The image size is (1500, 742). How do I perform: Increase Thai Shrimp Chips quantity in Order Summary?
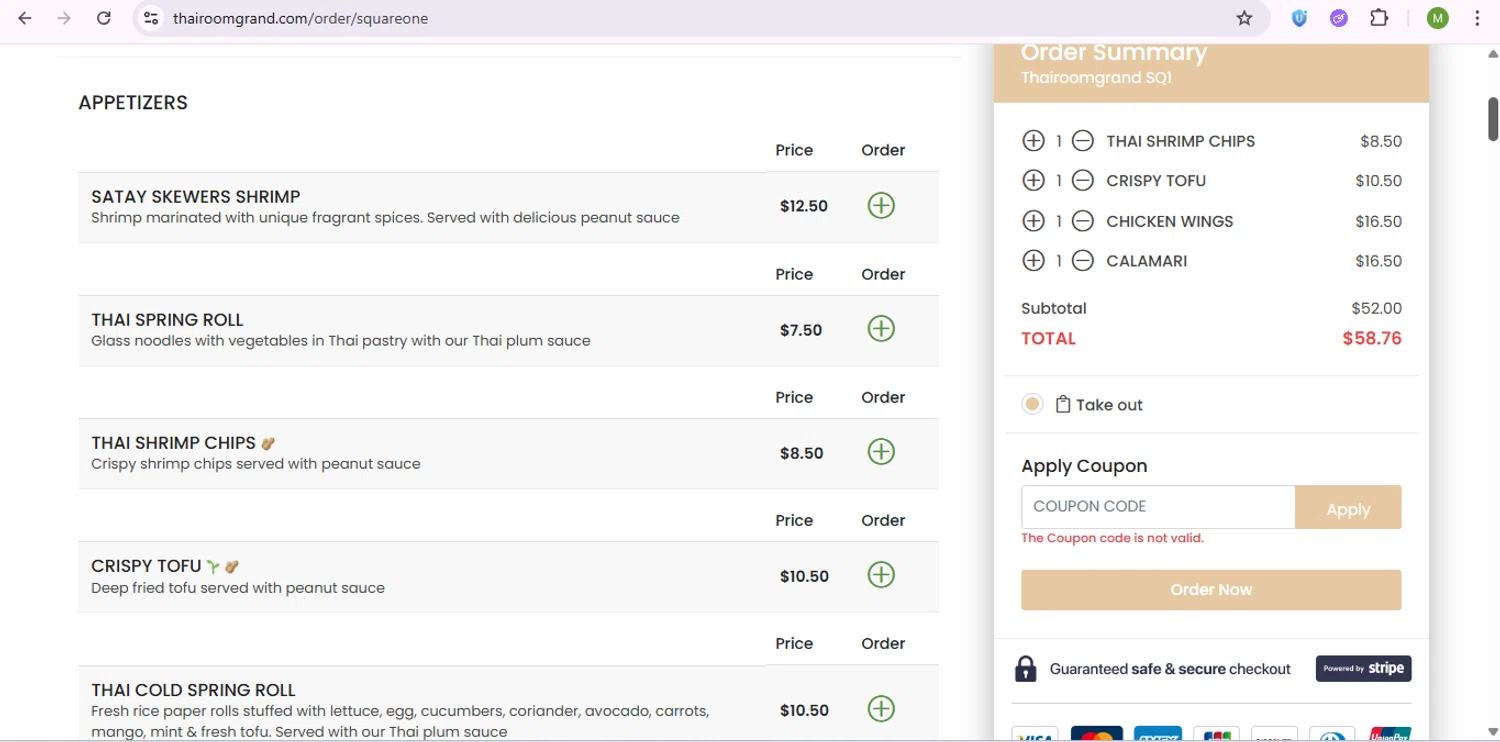tap(1033, 141)
